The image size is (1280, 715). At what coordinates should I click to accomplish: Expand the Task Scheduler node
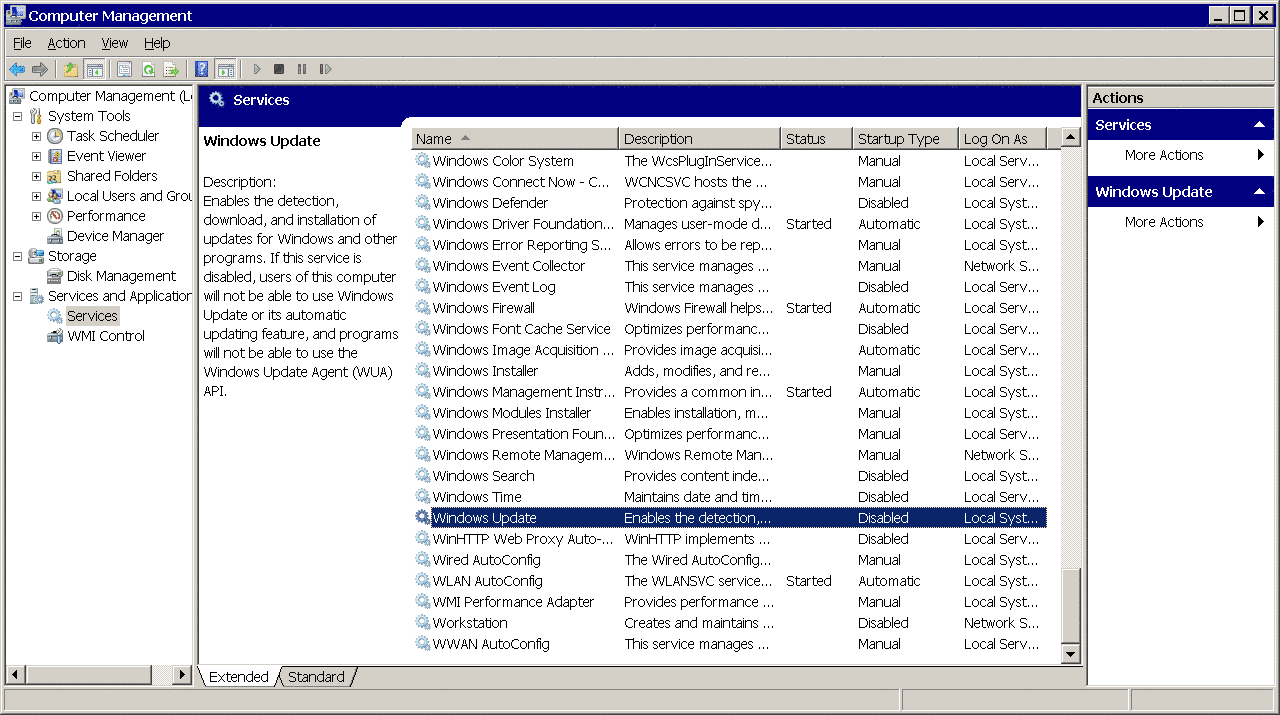tap(36, 136)
